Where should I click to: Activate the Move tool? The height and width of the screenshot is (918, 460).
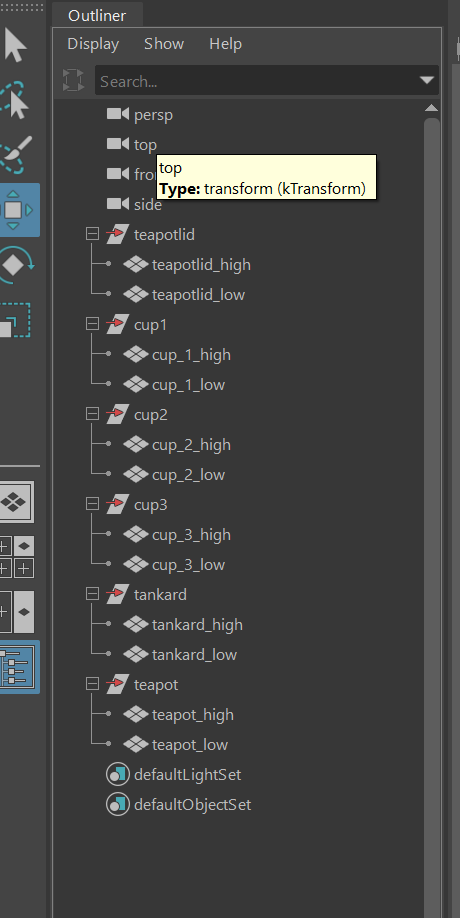(16, 210)
